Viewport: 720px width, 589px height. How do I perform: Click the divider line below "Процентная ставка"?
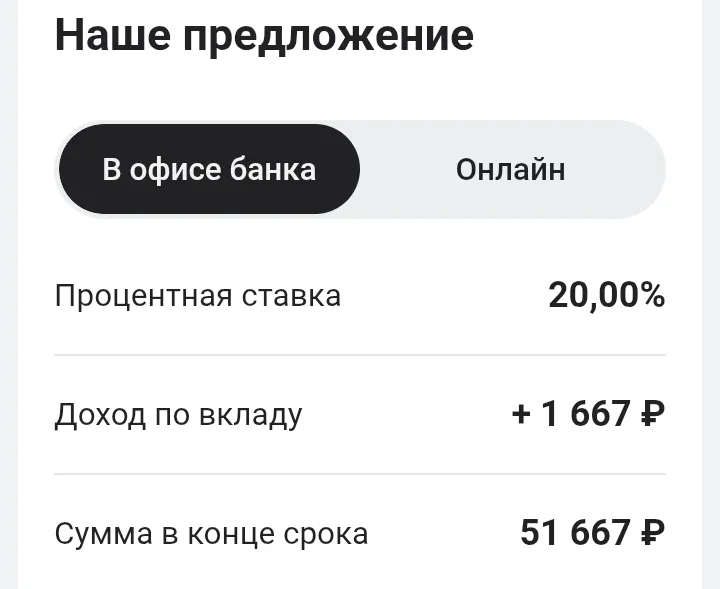coord(360,355)
